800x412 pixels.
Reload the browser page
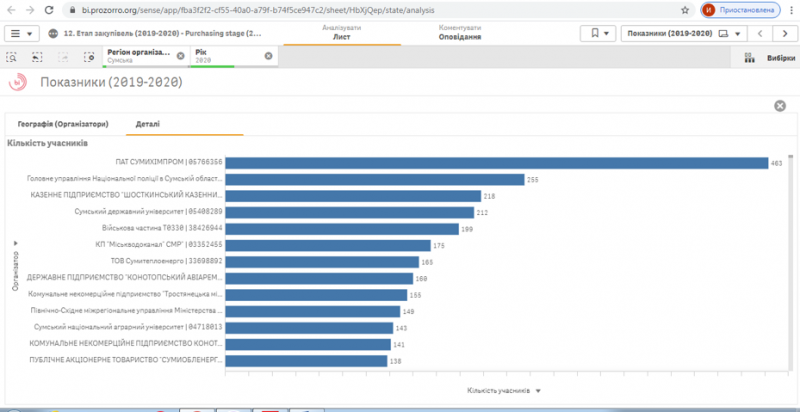pos(49,10)
